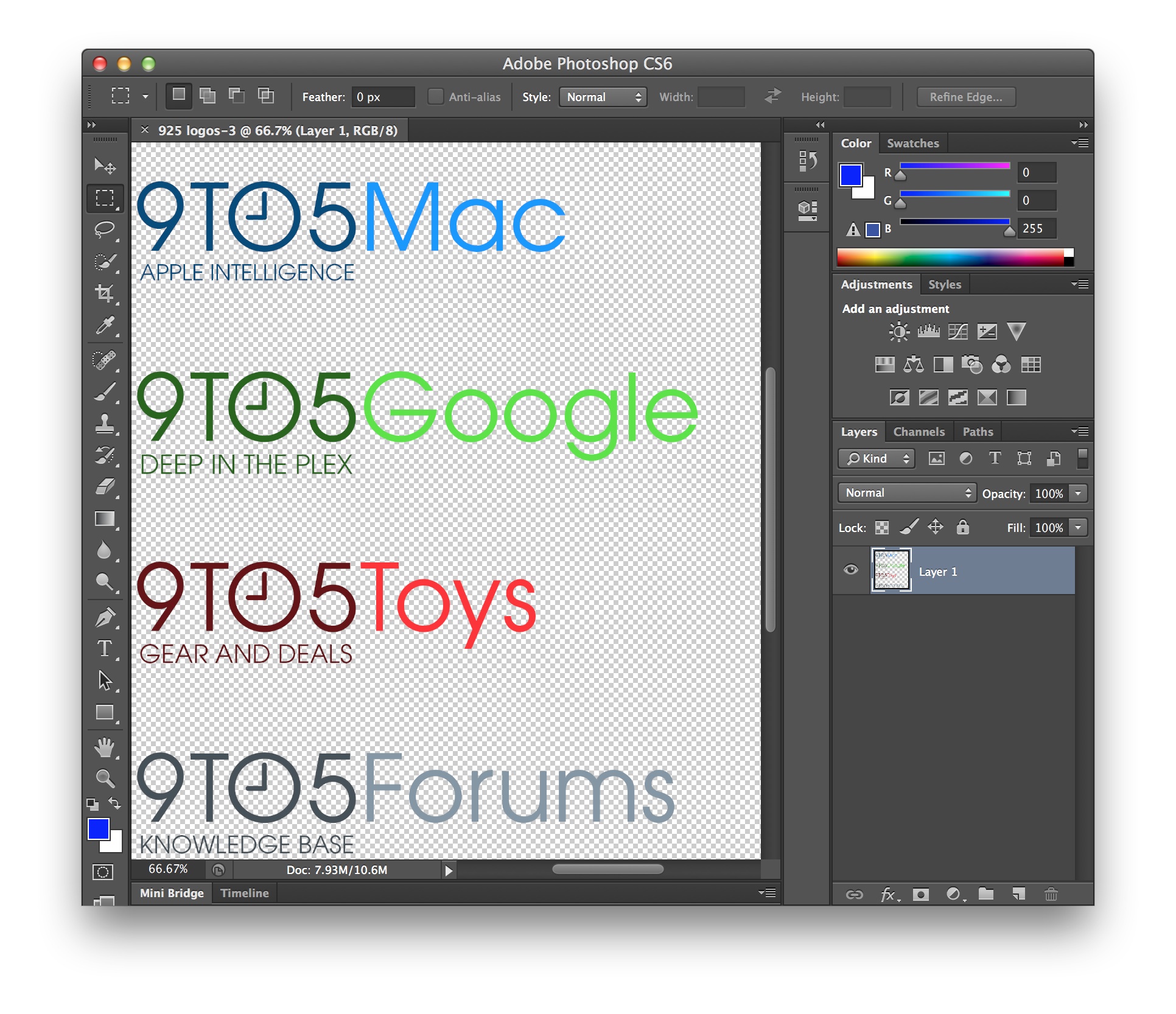Select the Quick Selection tool

(105, 262)
